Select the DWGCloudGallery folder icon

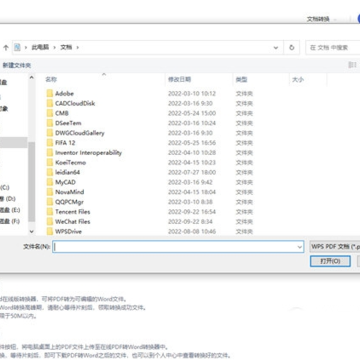[50, 133]
